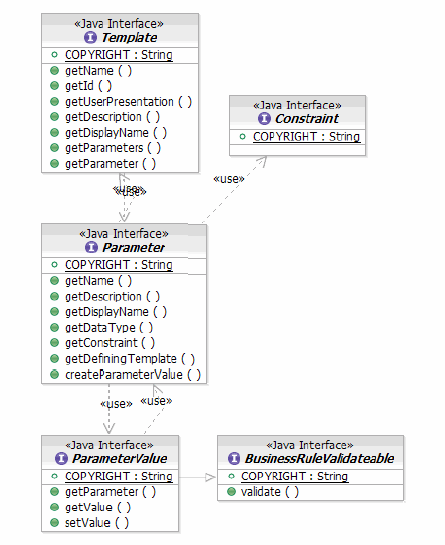Click «Java Interface» stereotype above BusinessRuleValidateable

tap(310, 445)
